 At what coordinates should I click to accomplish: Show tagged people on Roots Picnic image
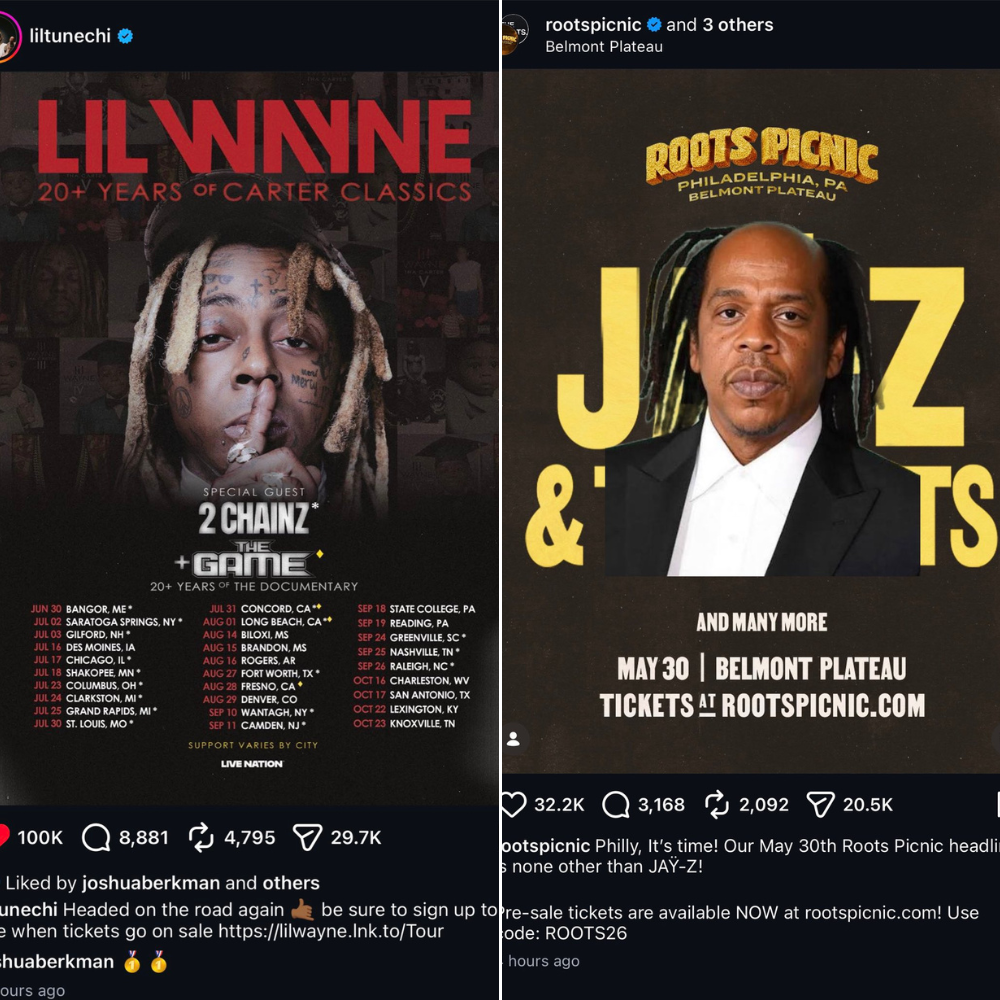pyautogui.click(x=513, y=739)
